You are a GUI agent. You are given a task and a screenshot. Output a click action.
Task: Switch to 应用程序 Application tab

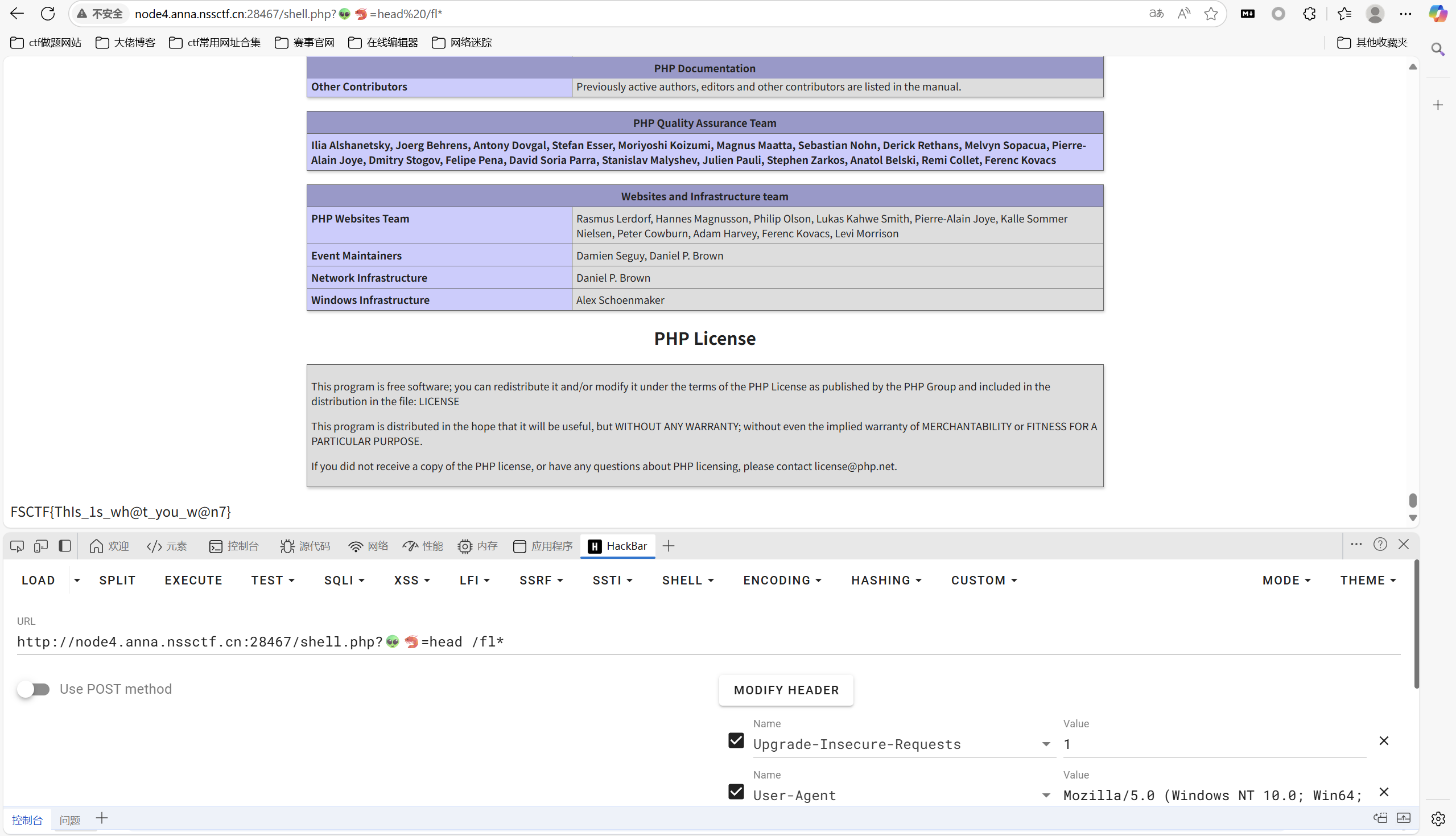pos(543,546)
